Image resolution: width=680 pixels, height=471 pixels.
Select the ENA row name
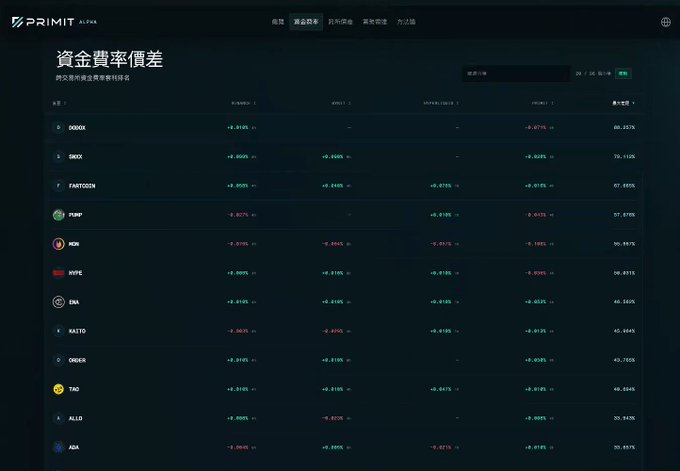coord(74,302)
